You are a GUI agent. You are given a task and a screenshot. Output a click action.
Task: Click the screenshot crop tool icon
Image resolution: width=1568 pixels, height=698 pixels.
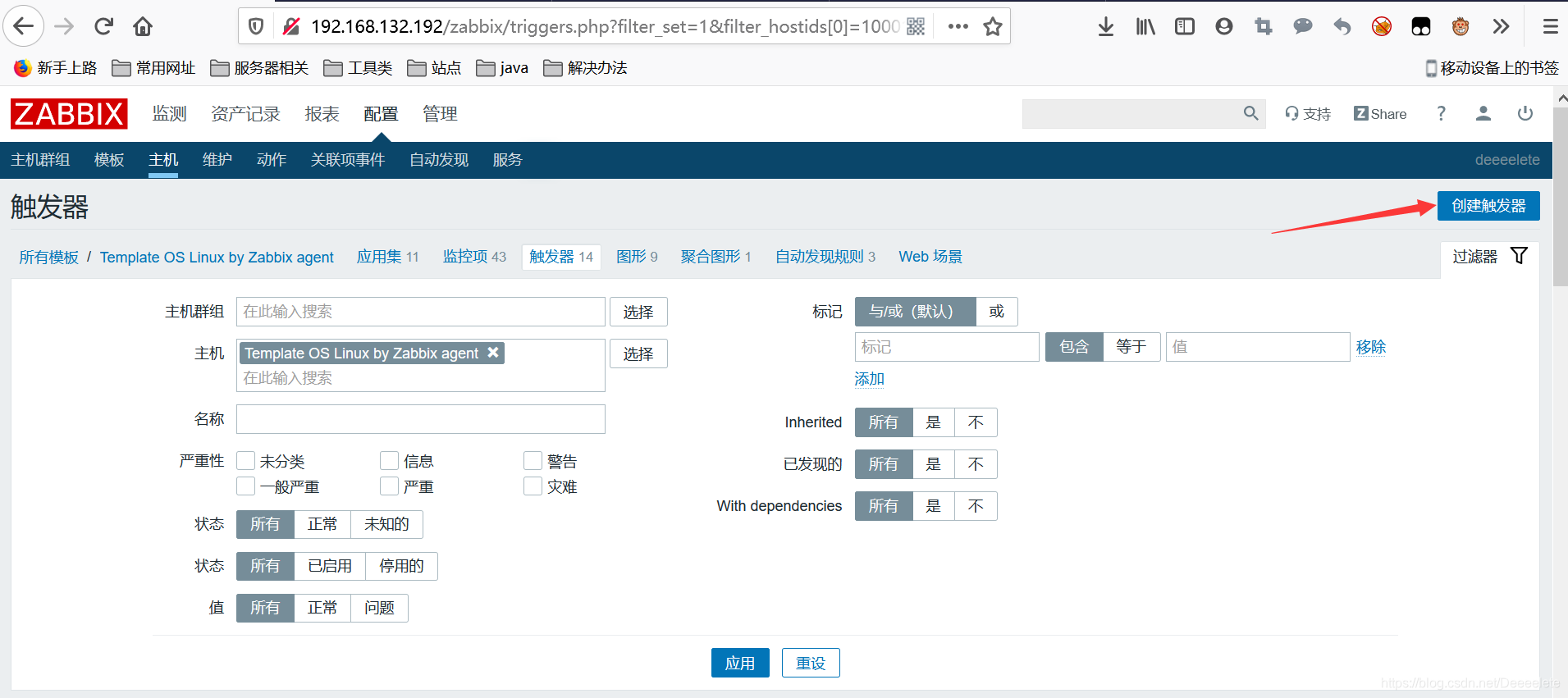click(1264, 26)
